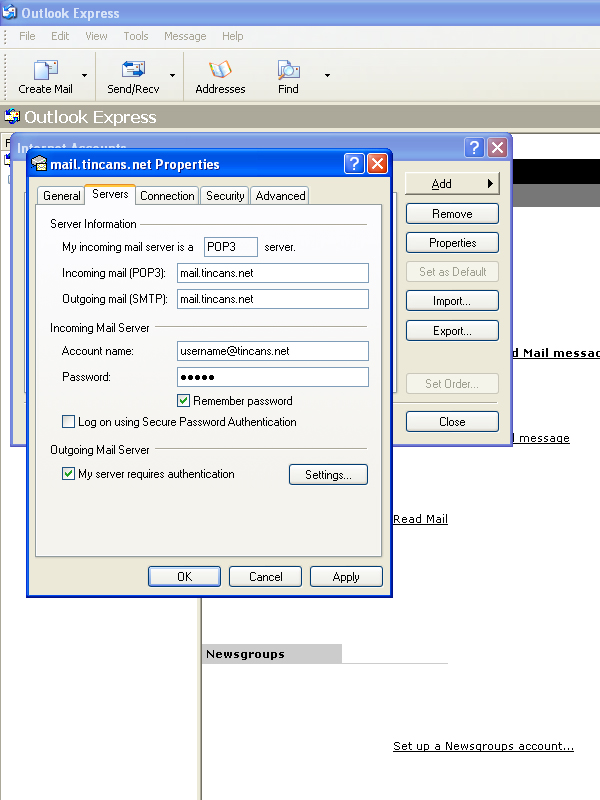Click the Import... button
Viewport: 600px width, 800px height.
pos(452,301)
